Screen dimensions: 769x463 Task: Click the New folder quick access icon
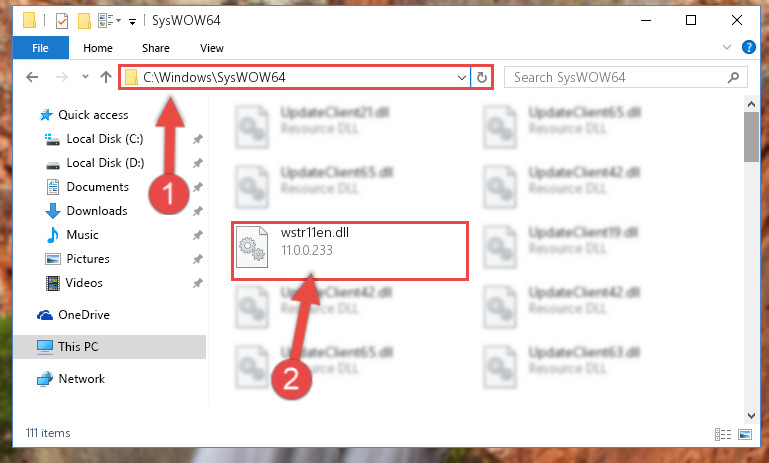pyautogui.click(x=84, y=21)
